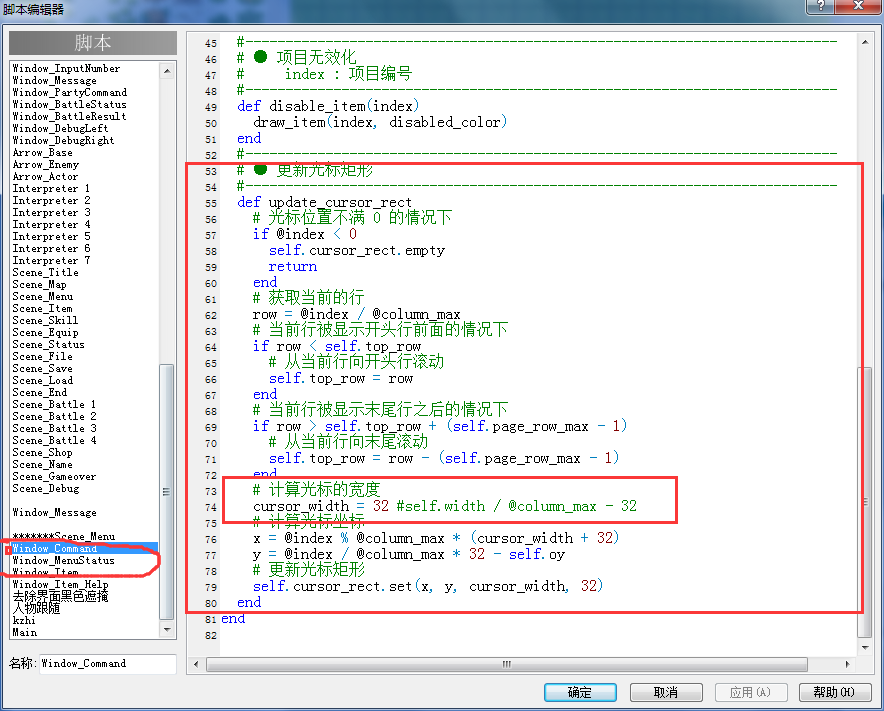The image size is (884, 711).
Task: Click code line draw_item(index, disabled_color)
Action: (380, 122)
